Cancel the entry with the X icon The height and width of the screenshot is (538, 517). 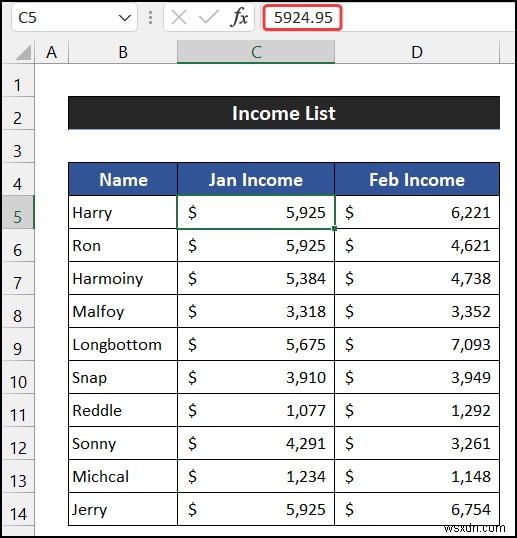(x=179, y=17)
